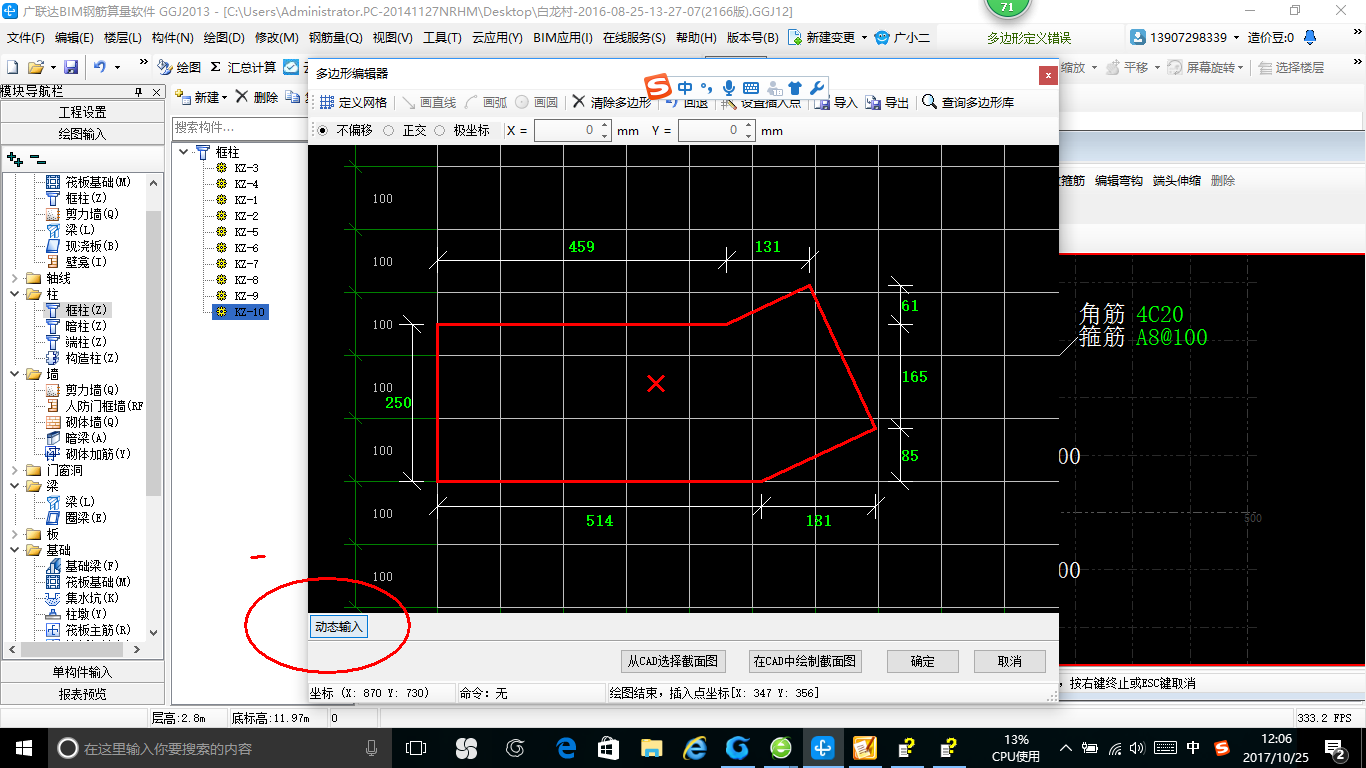Viewport: 1366px width, 768px height.
Task: Click 取消 (Cancel) button in polygon editor
Action: (1010, 661)
